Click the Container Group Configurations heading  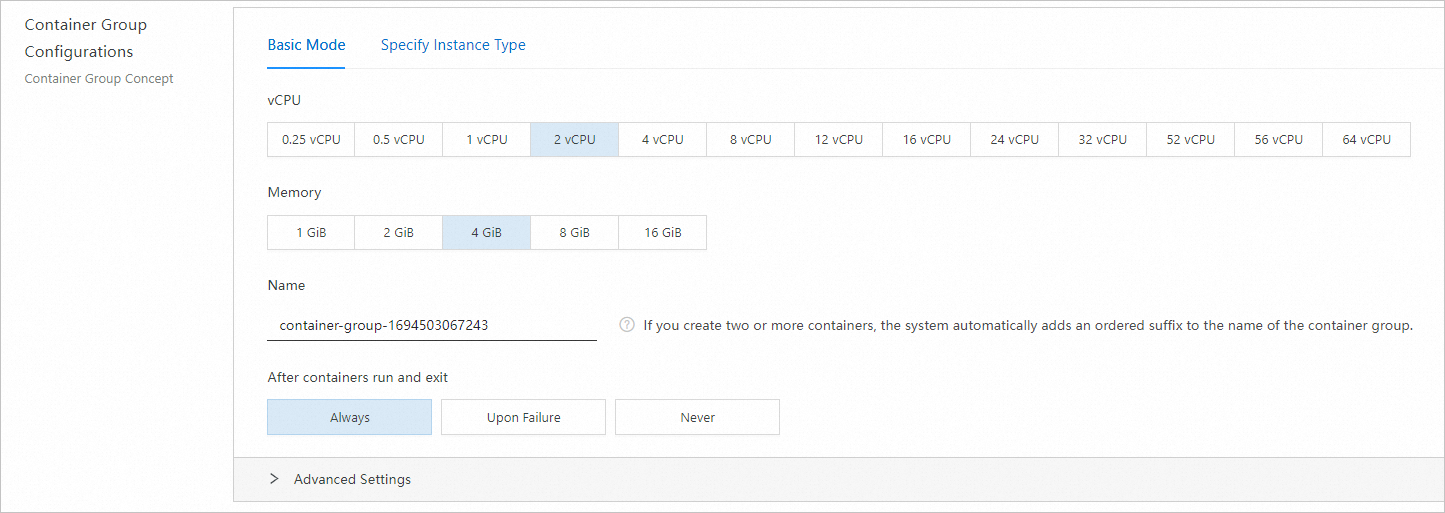[86, 38]
